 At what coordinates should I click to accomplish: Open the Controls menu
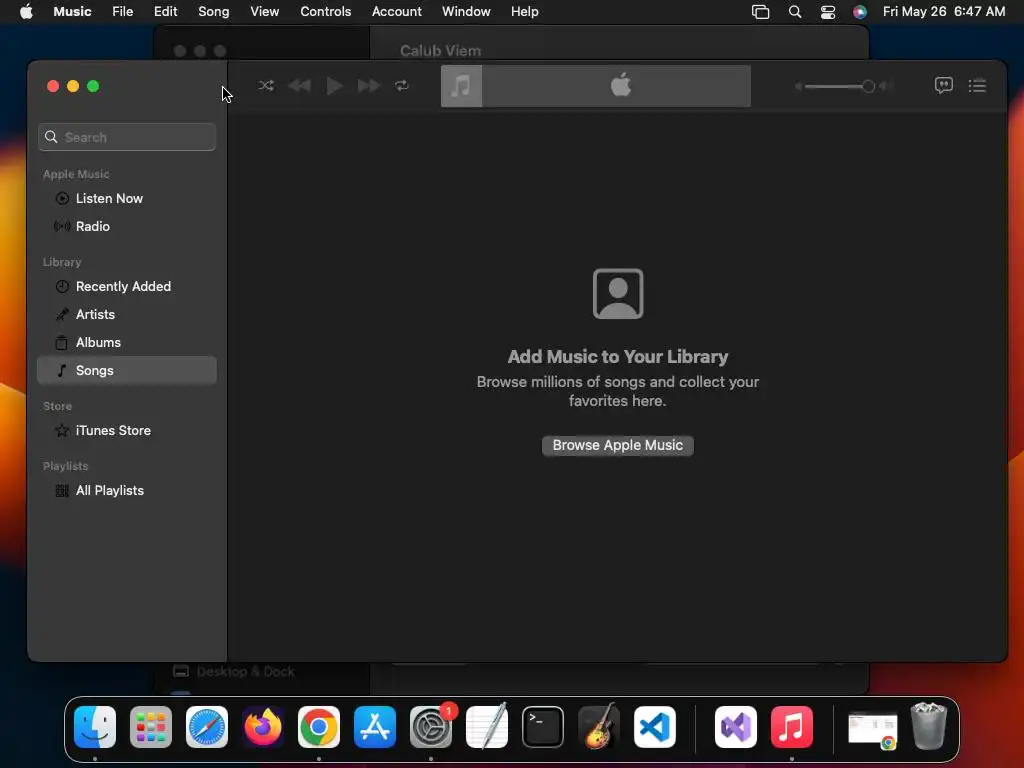pyautogui.click(x=325, y=12)
